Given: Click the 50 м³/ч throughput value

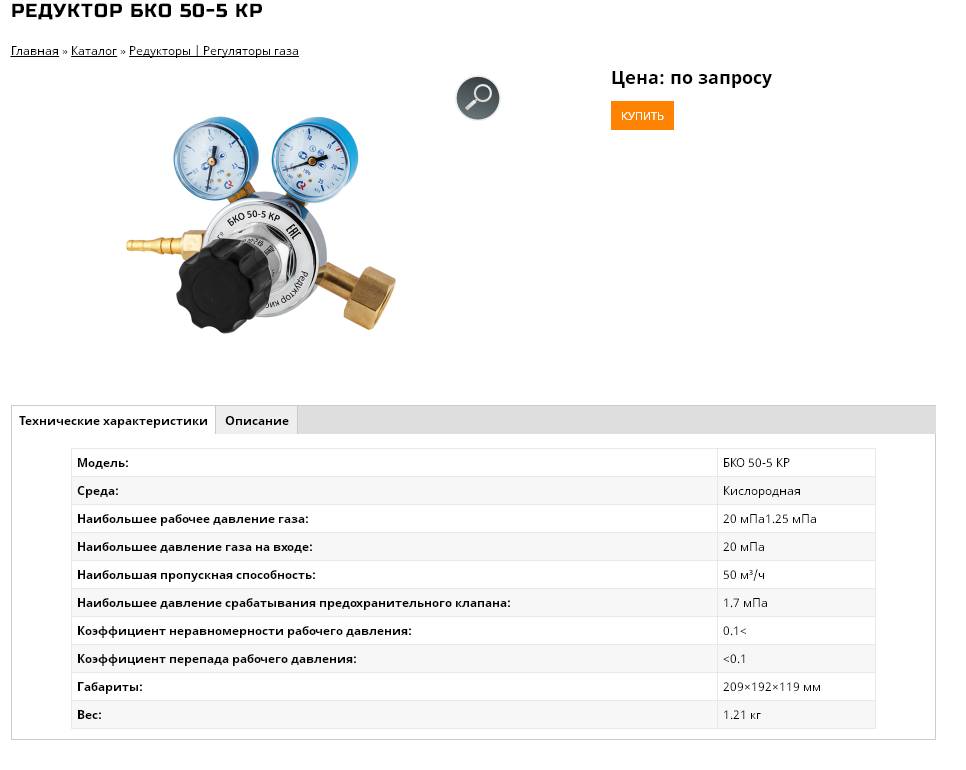Looking at the screenshot, I should (744, 575).
